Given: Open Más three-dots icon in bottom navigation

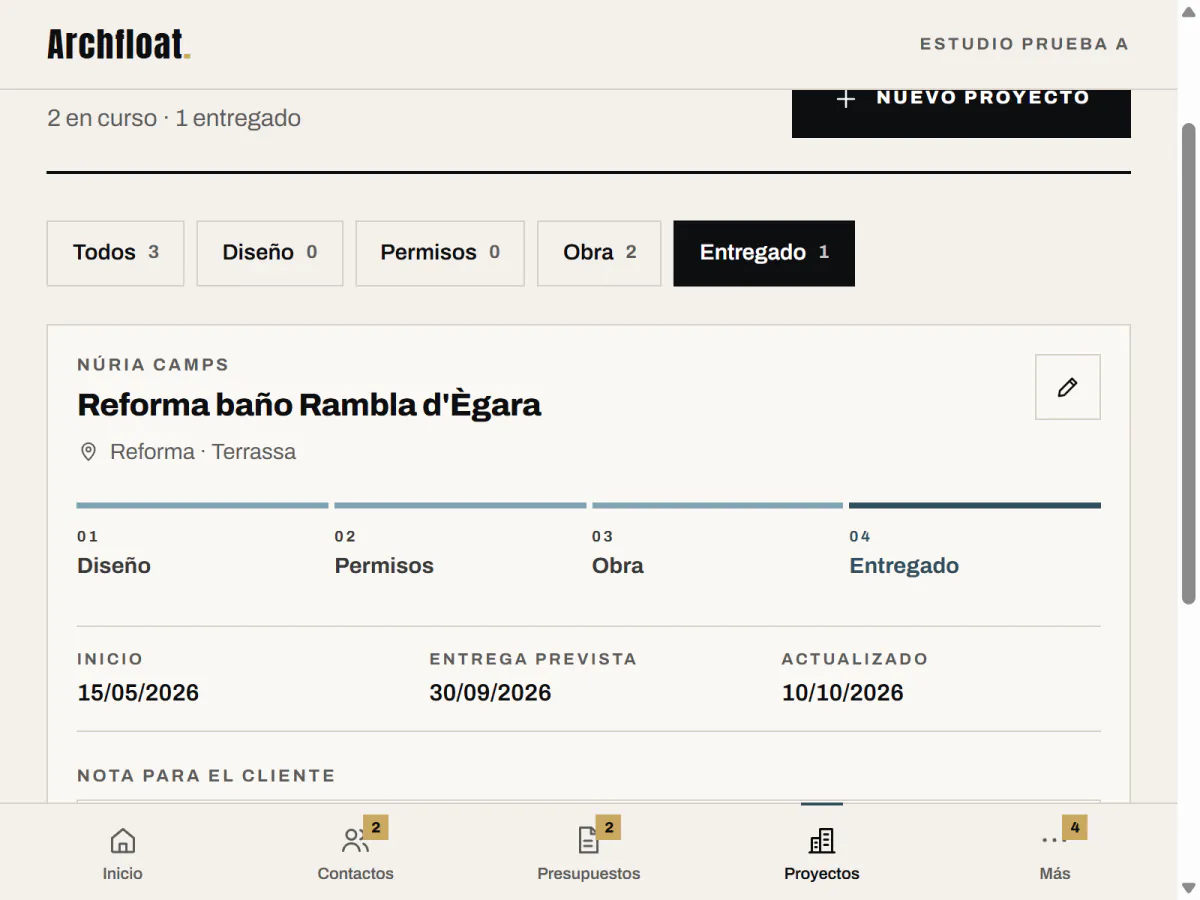Looking at the screenshot, I should point(1054,840).
